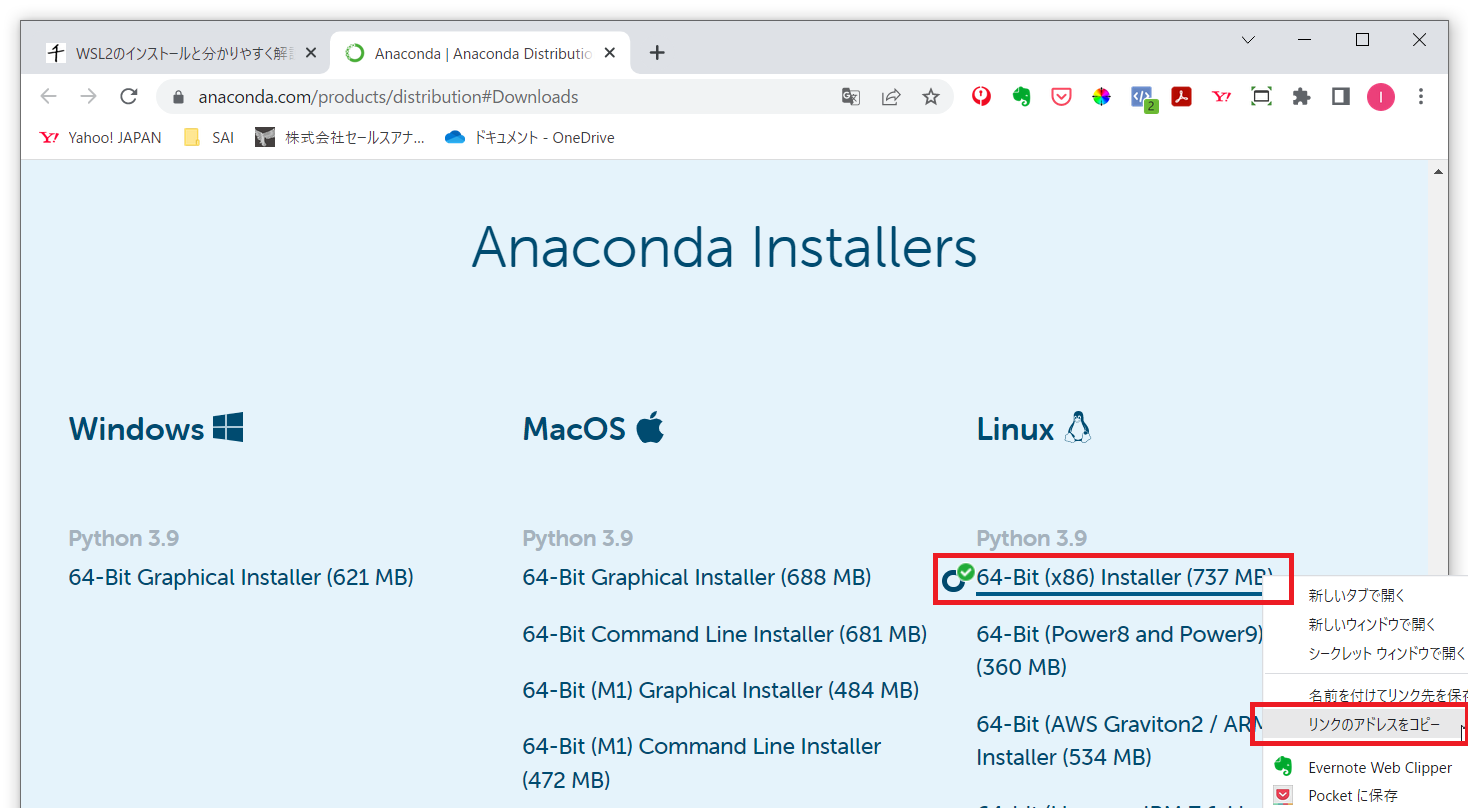
Task: Bookmark this page with the star icon
Action: (x=930, y=97)
